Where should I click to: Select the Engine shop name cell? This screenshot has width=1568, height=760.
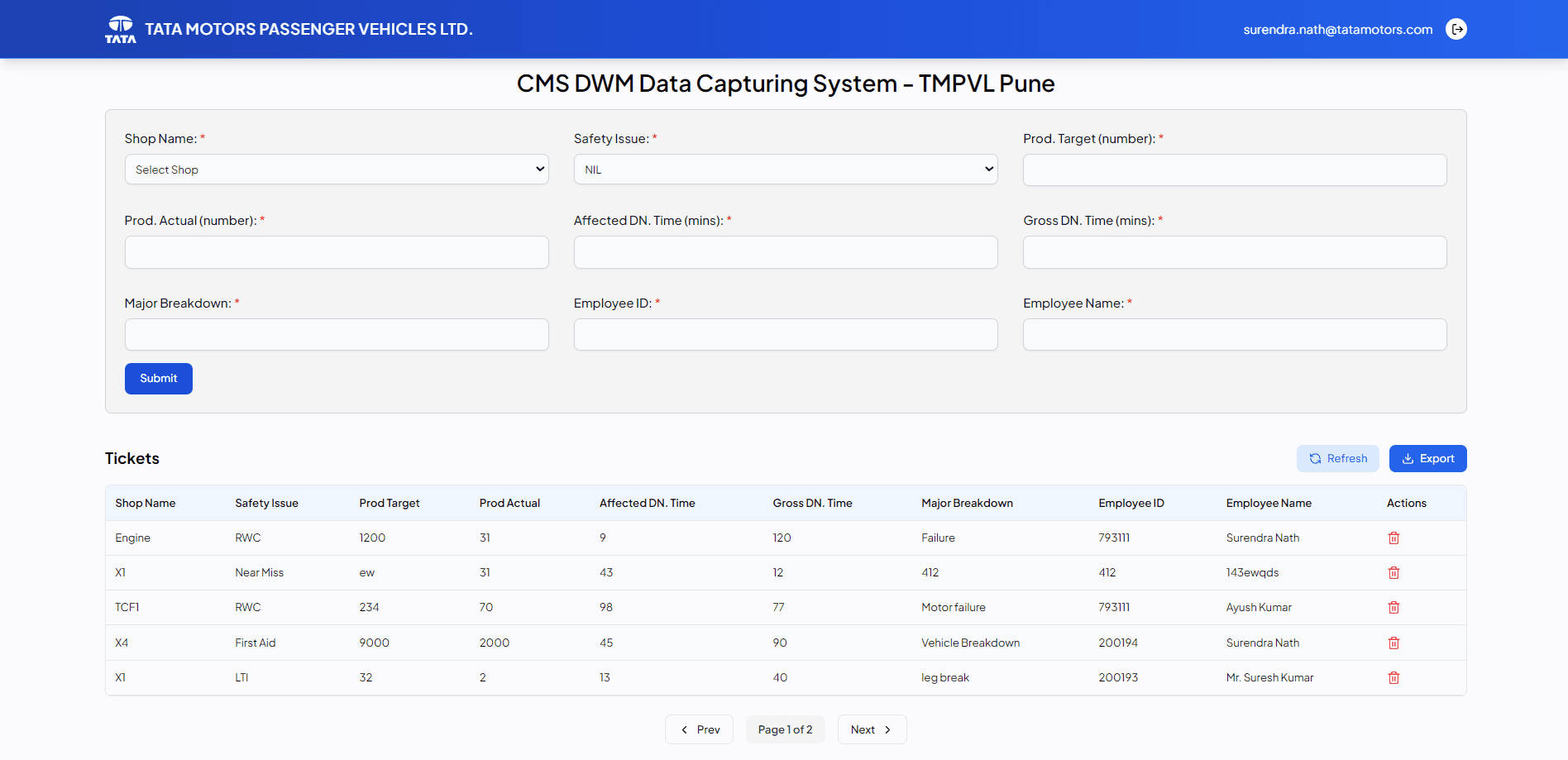pyautogui.click(x=132, y=538)
